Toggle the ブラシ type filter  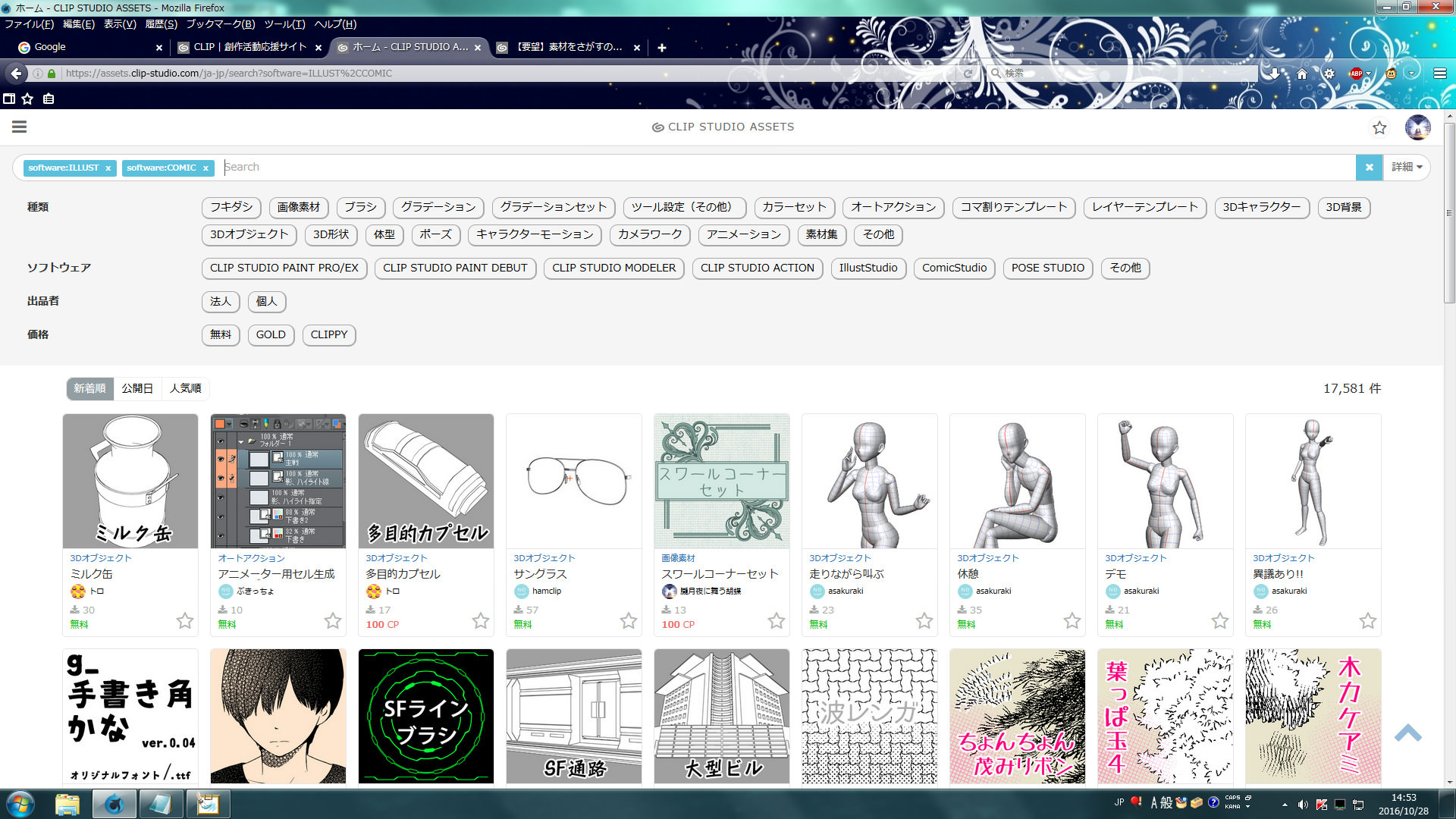pos(360,207)
